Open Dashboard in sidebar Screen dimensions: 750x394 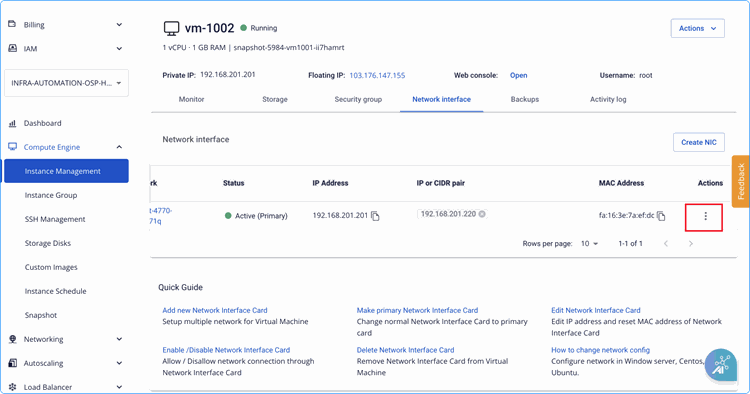click(43, 123)
